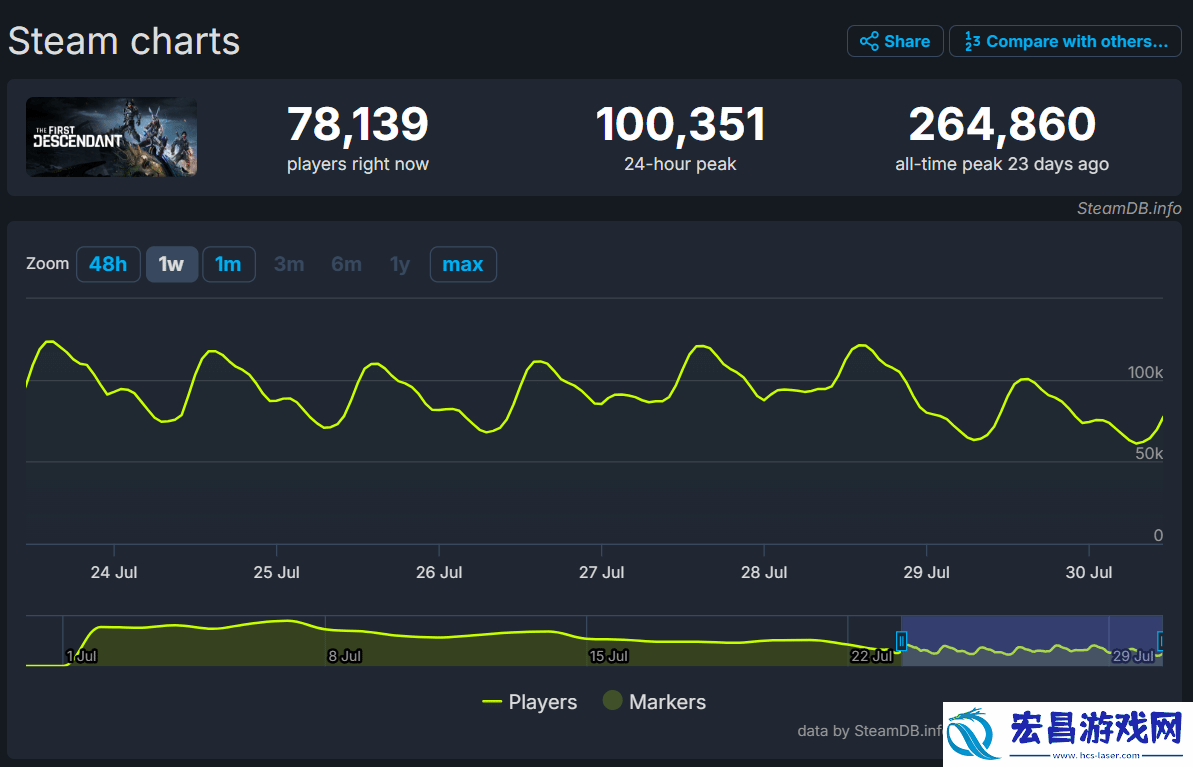Click the 15 Jul navigator label
This screenshot has height=767, width=1193.
(609, 656)
